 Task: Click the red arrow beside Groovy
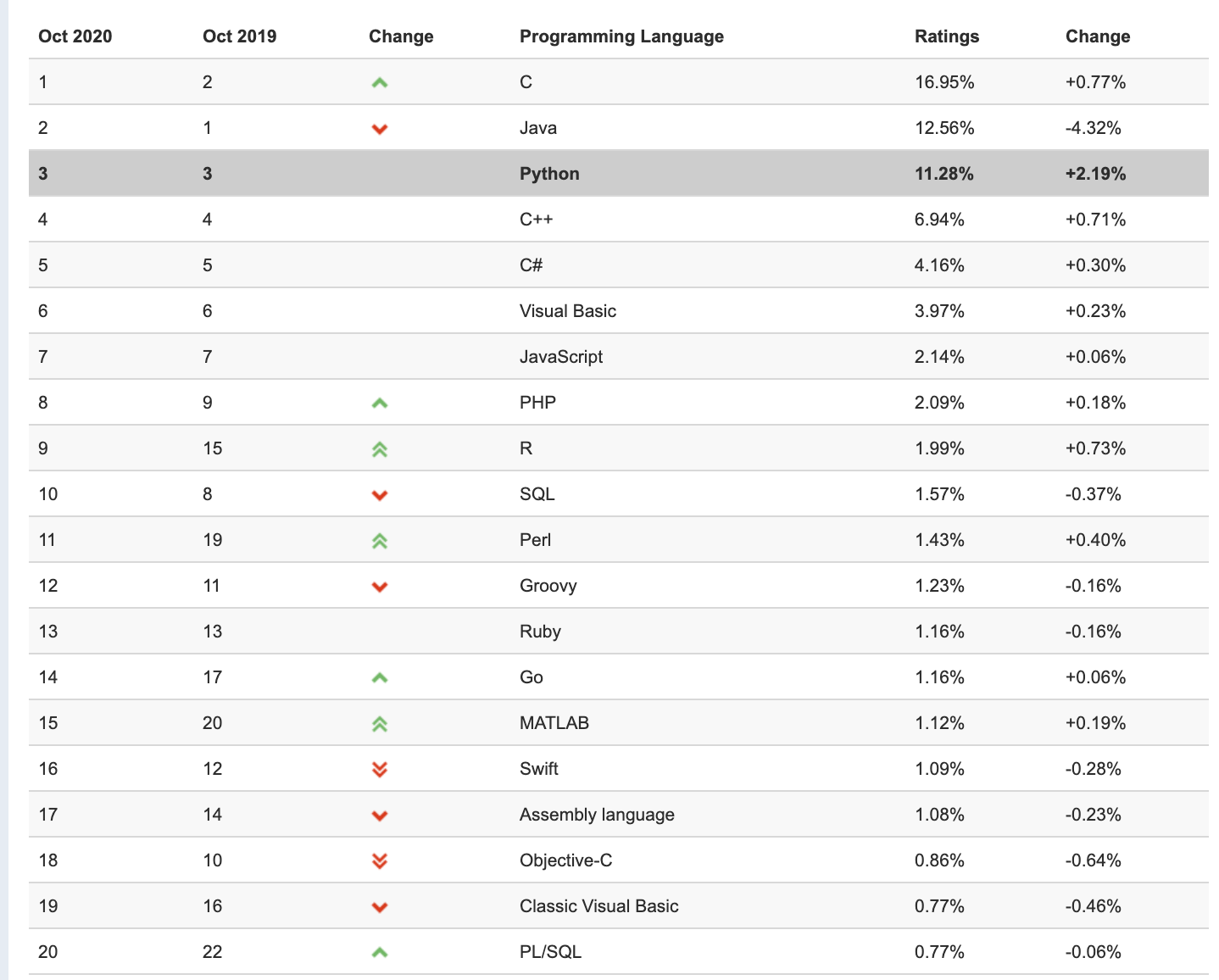tap(380, 587)
